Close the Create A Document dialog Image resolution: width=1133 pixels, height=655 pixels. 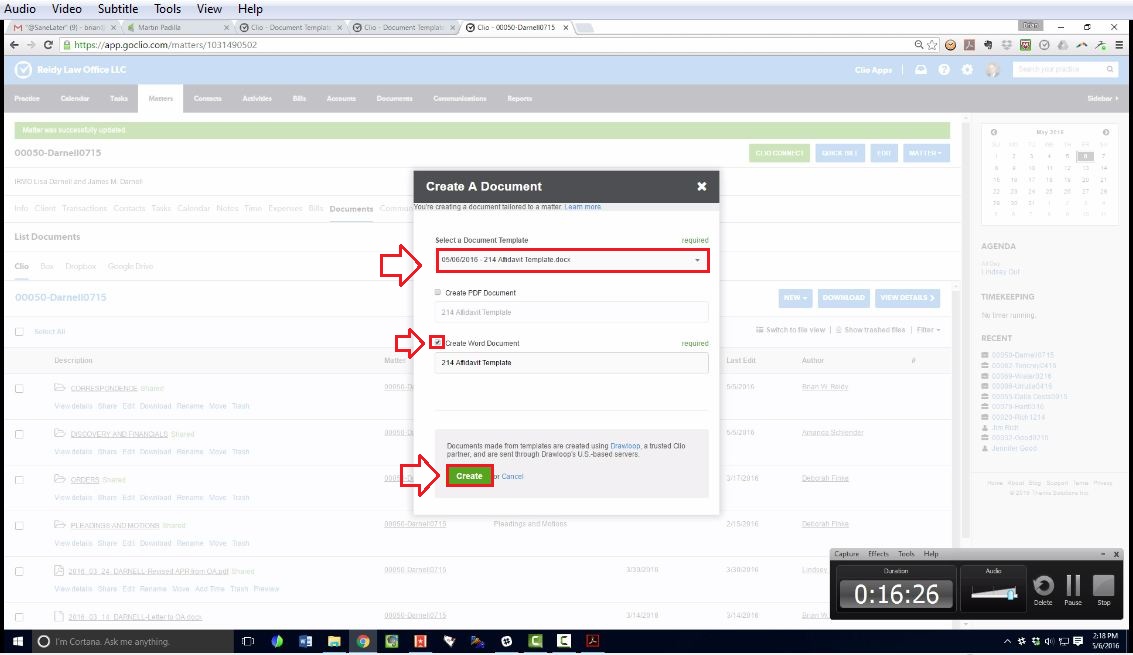[x=701, y=186]
